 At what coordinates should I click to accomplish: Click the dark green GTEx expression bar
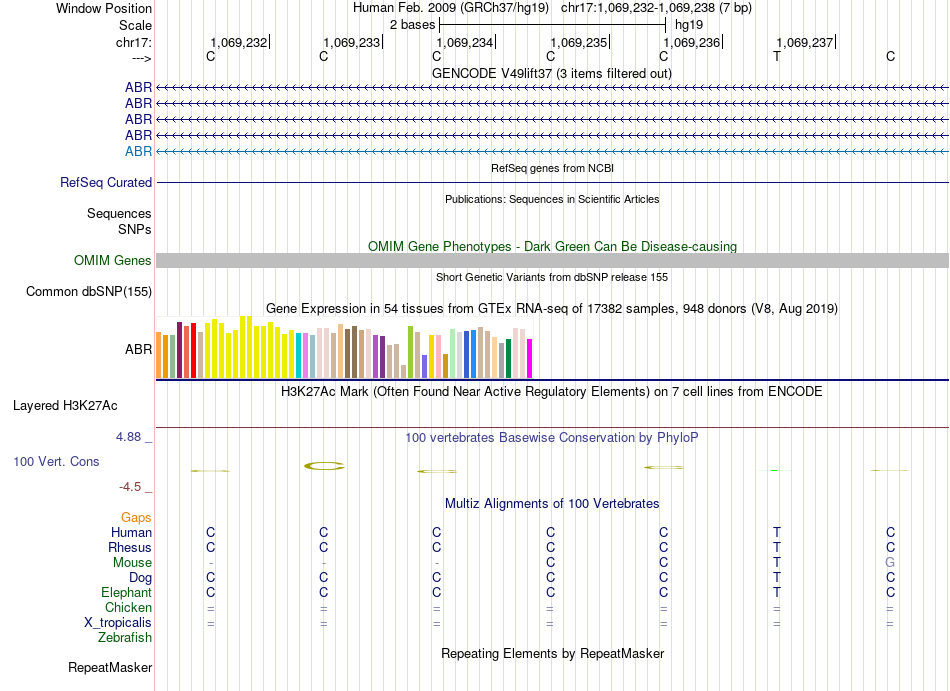coord(508,359)
